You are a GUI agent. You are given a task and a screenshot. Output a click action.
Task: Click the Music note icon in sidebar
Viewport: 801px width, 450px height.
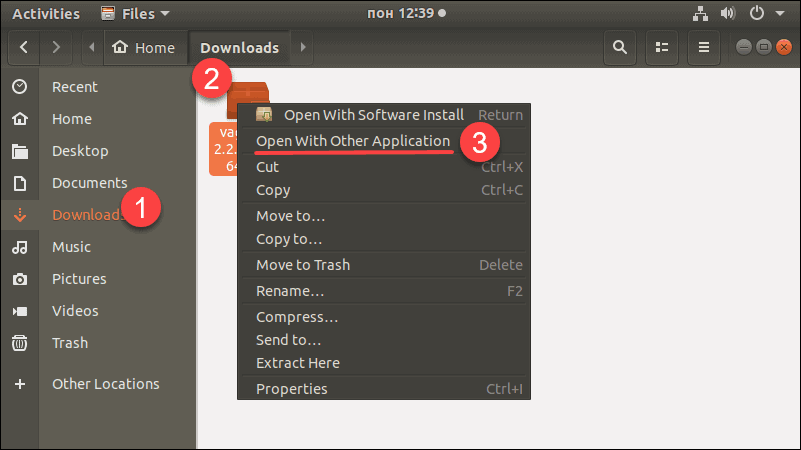pyautogui.click(x=19, y=247)
